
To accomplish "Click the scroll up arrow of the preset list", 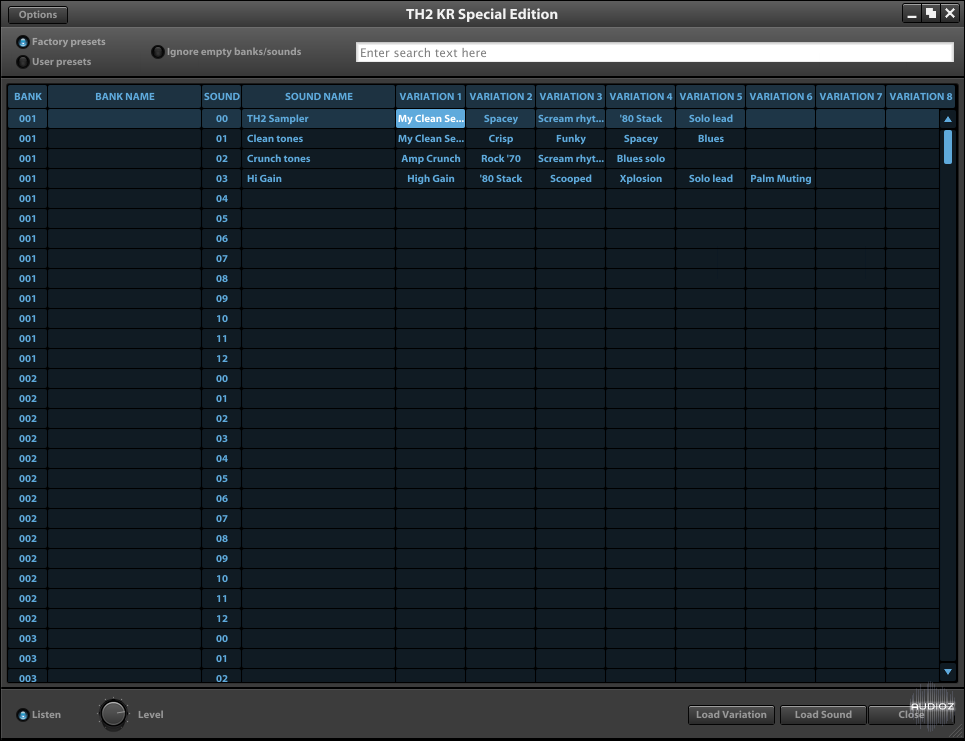I will click(948, 119).
